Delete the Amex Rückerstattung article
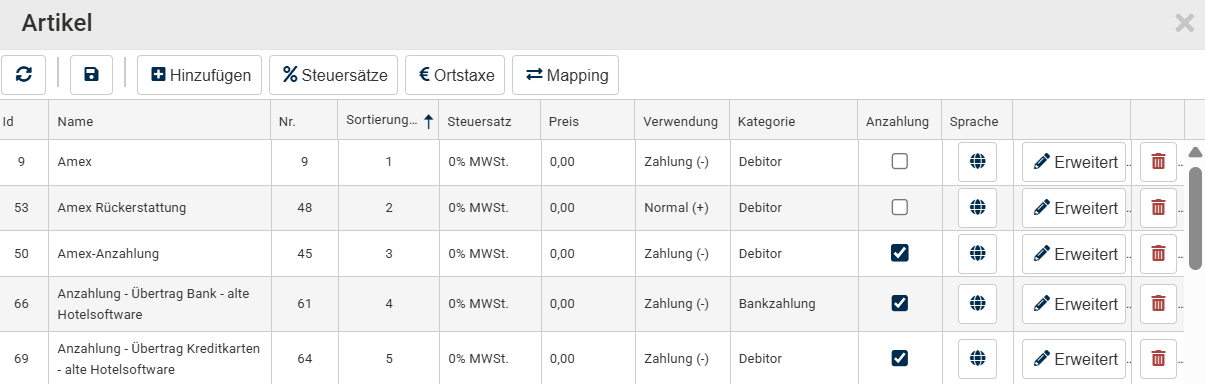Viewport: 1205px width, 384px height. (1158, 208)
